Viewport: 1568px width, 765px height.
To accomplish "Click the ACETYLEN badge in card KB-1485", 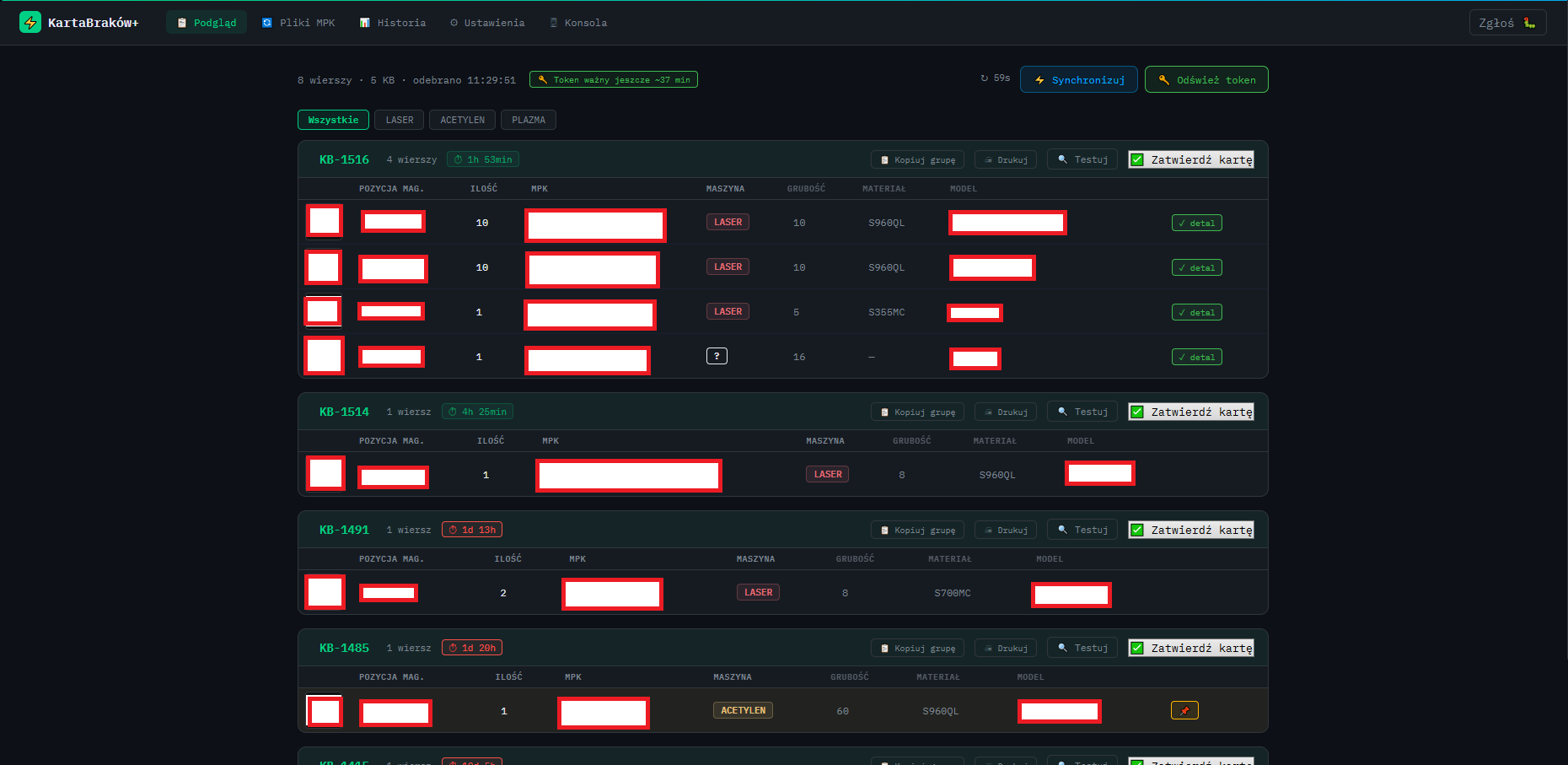I will coord(743,711).
